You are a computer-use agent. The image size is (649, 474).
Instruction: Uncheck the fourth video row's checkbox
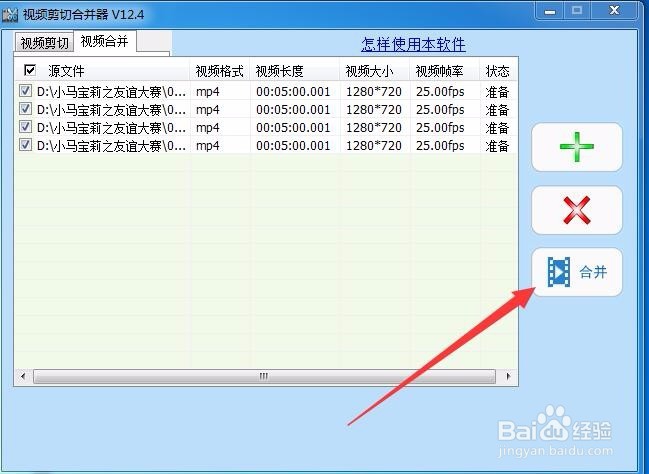(x=25, y=145)
